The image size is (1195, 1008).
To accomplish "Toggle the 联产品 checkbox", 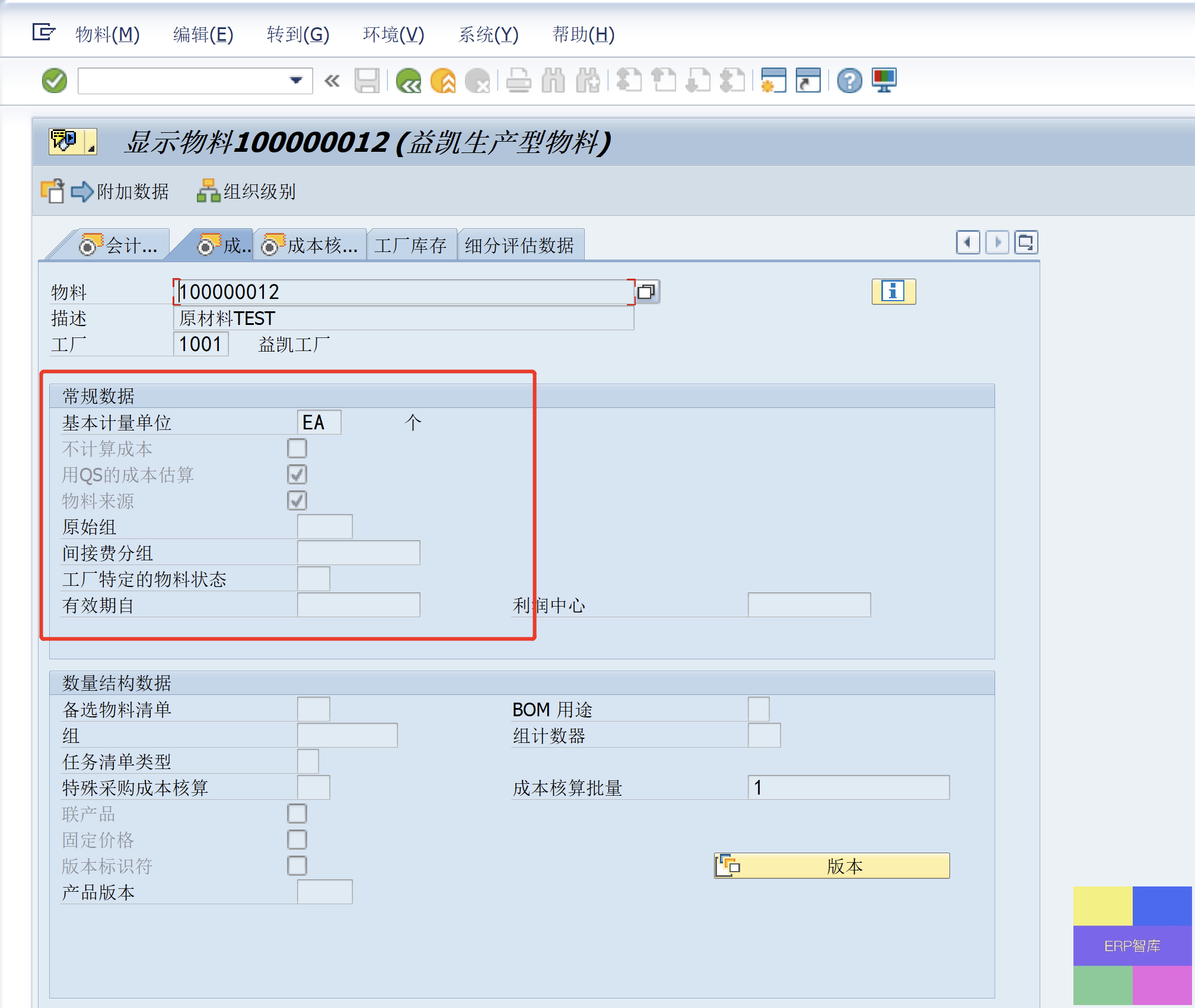I will (x=297, y=814).
